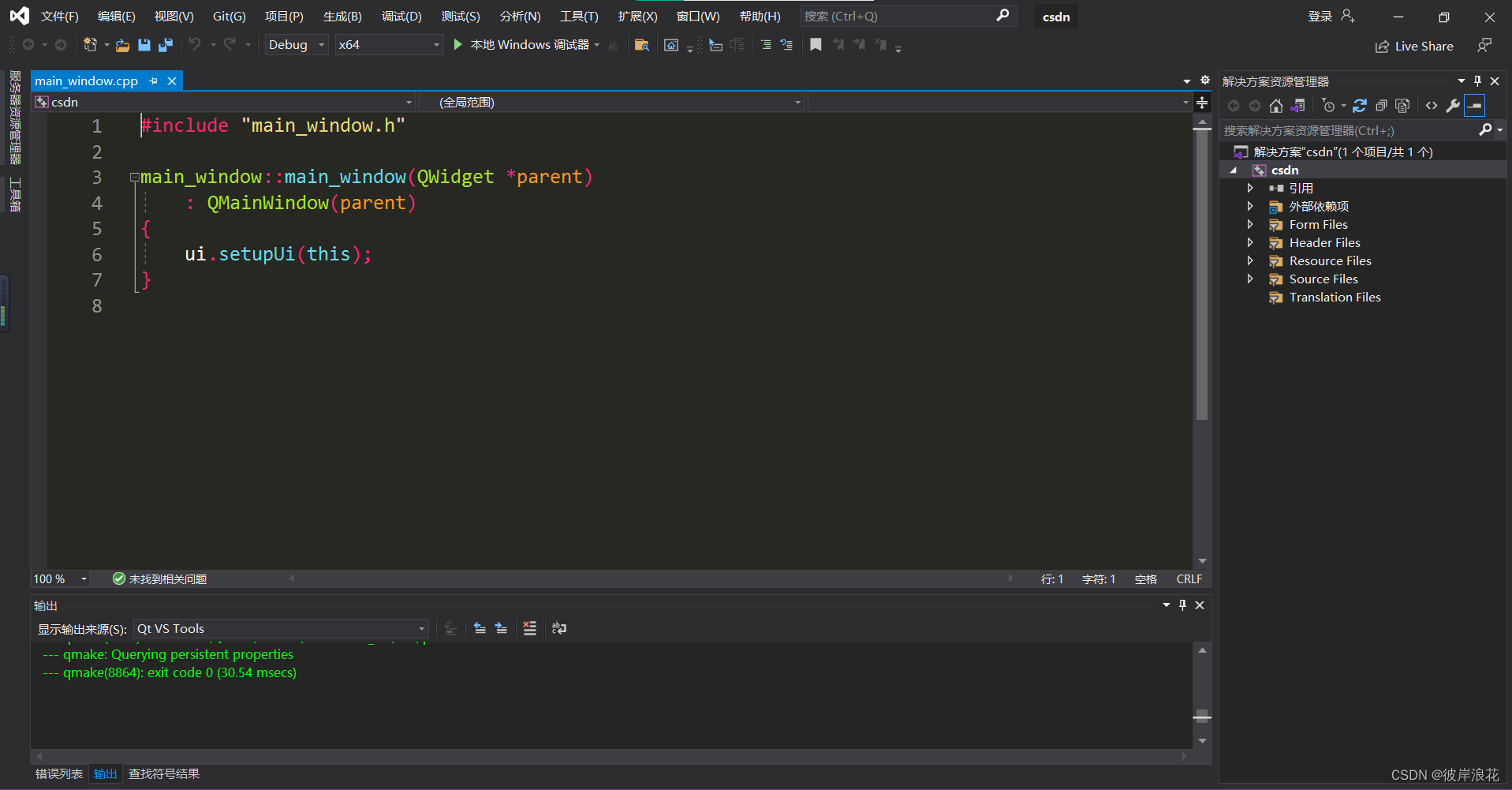Screen dimensions: 1512x790
Task: Click the Undo icon on toolbar
Action: (x=197, y=44)
